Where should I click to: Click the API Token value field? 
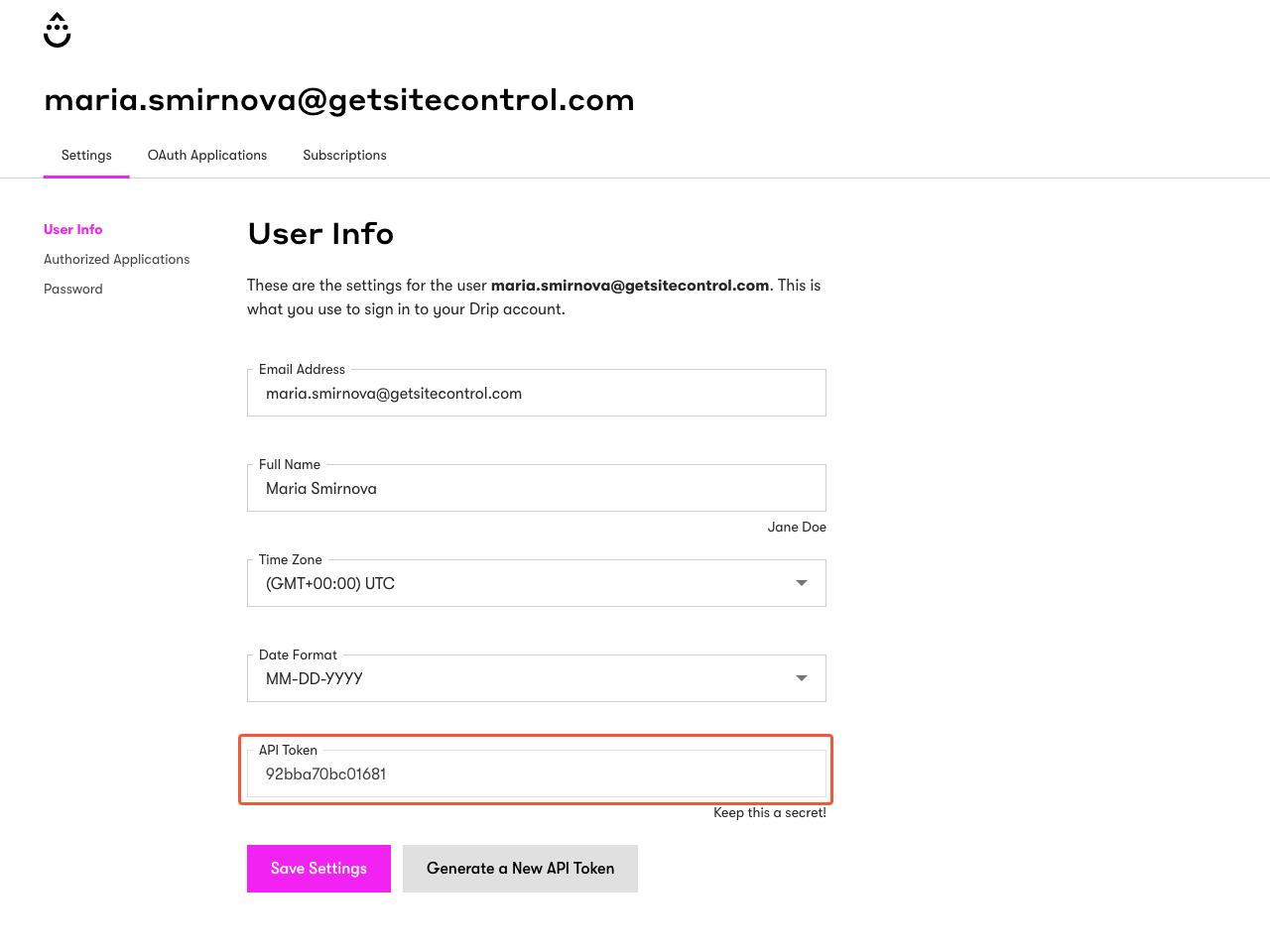[536, 774]
